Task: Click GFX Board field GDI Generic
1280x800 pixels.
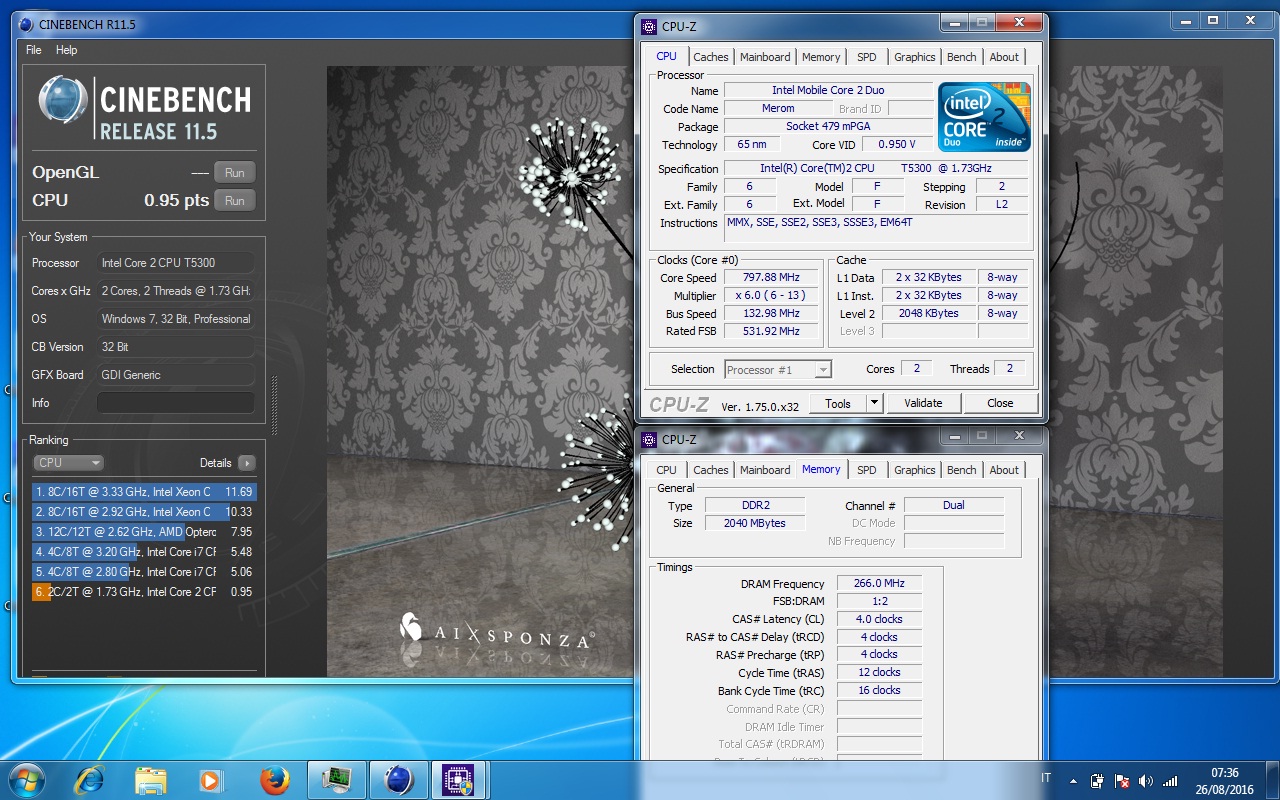Action: tap(176, 375)
